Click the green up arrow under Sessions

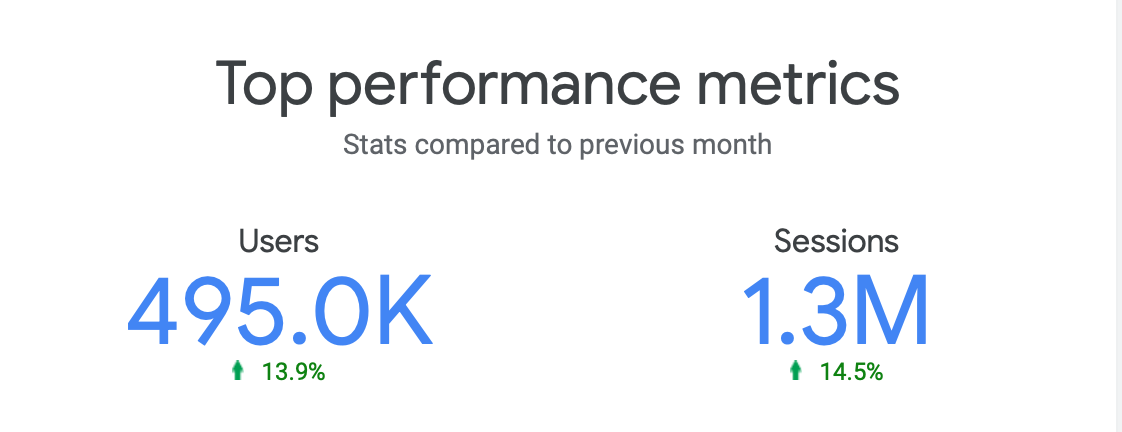click(x=795, y=370)
